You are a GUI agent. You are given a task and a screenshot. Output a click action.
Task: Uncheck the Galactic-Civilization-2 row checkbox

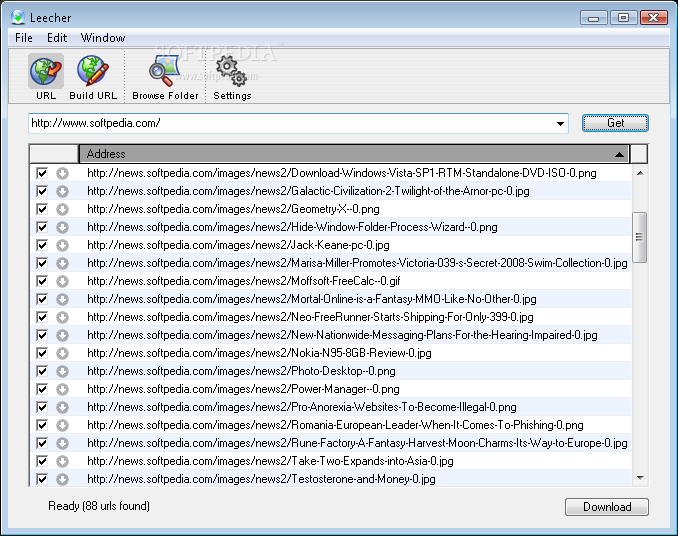click(42, 191)
